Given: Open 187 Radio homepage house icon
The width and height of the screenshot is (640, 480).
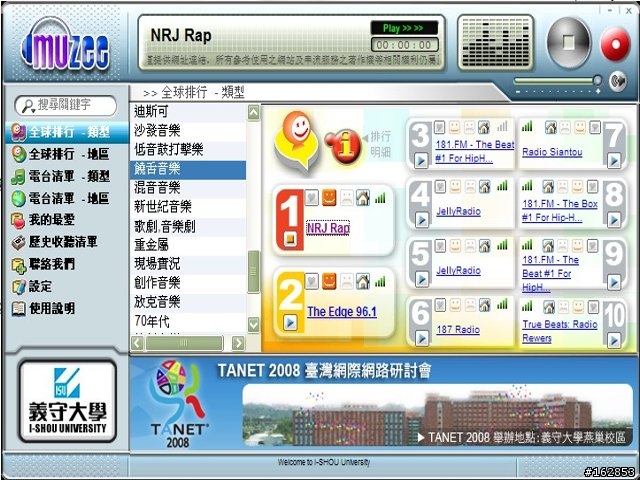Looking at the screenshot, I should 484,305.
